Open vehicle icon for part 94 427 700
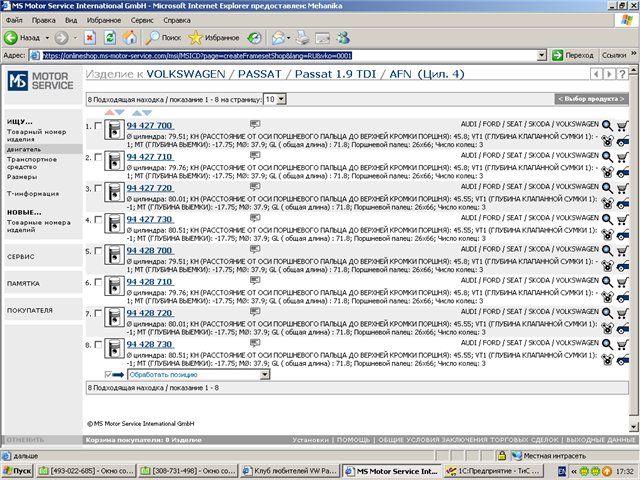 point(622,141)
